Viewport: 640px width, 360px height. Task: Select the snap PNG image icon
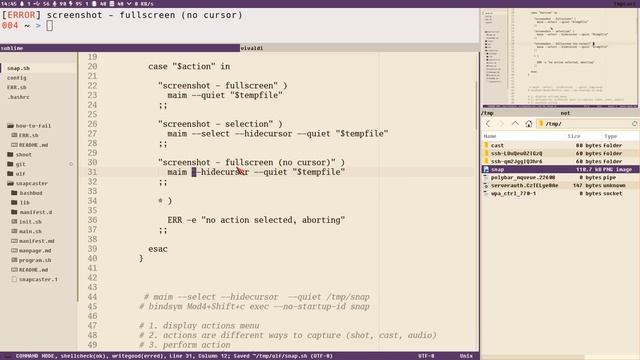(x=486, y=169)
